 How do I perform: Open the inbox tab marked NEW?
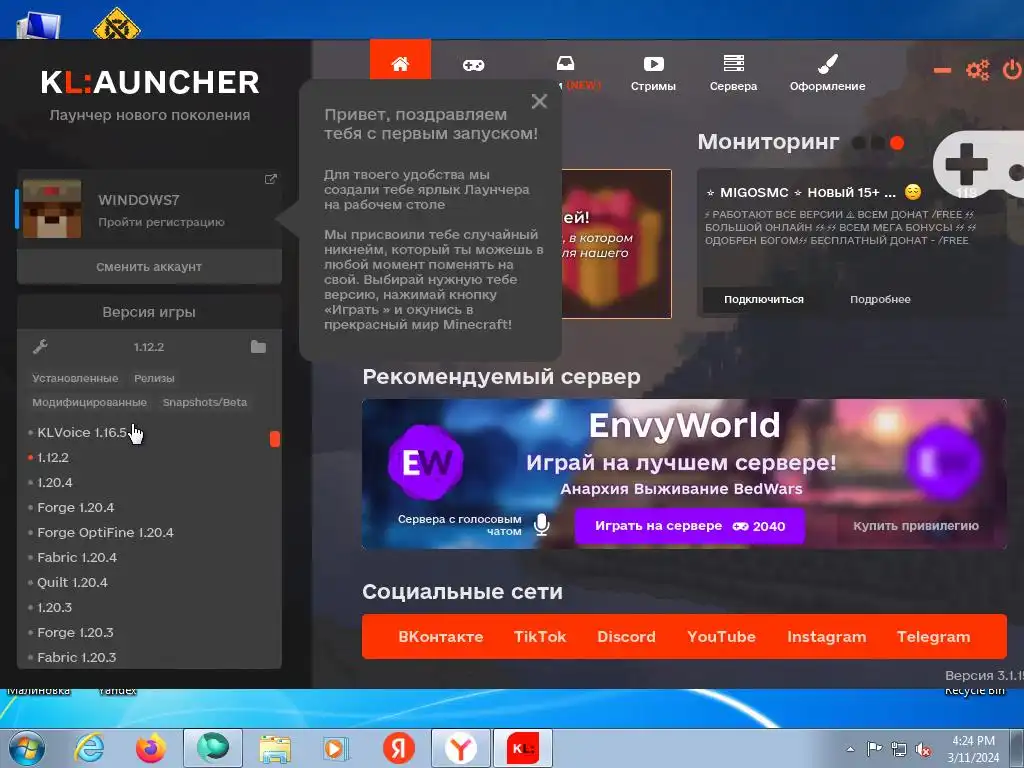point(566,63)
